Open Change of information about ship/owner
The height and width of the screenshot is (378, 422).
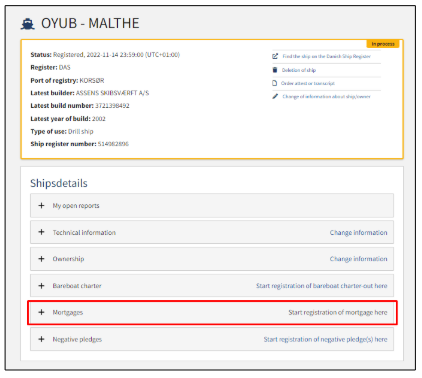pos(326,97)
